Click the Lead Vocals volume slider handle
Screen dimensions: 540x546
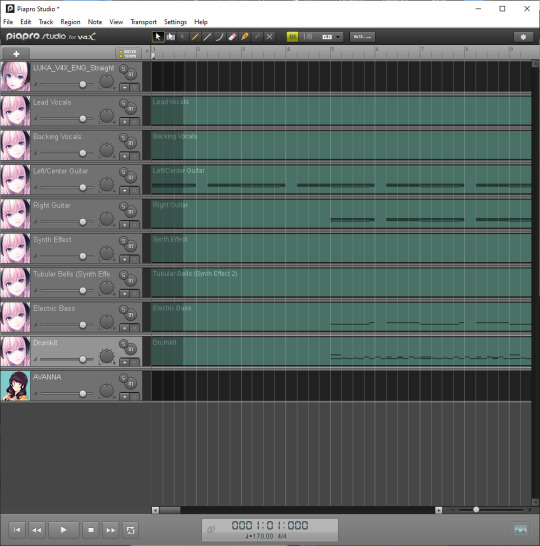[83, 119]
